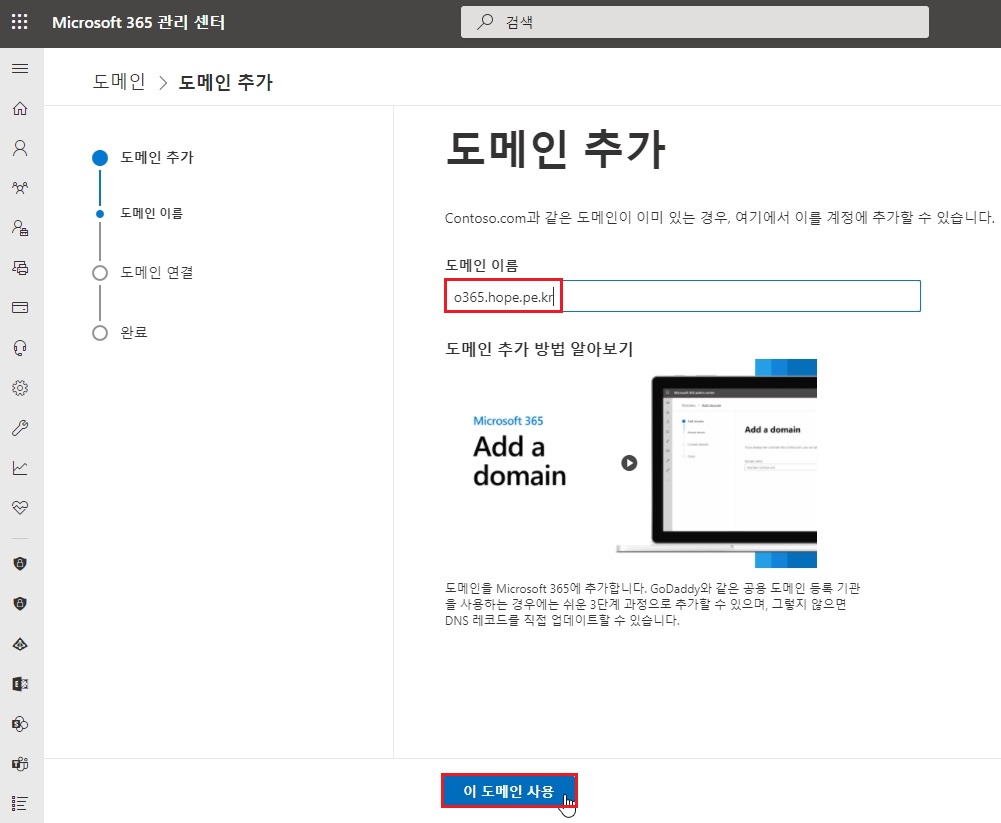This screenshot has width=1001, height=823.
Task: Open Teams admin center icon
Action: [20, 764]
